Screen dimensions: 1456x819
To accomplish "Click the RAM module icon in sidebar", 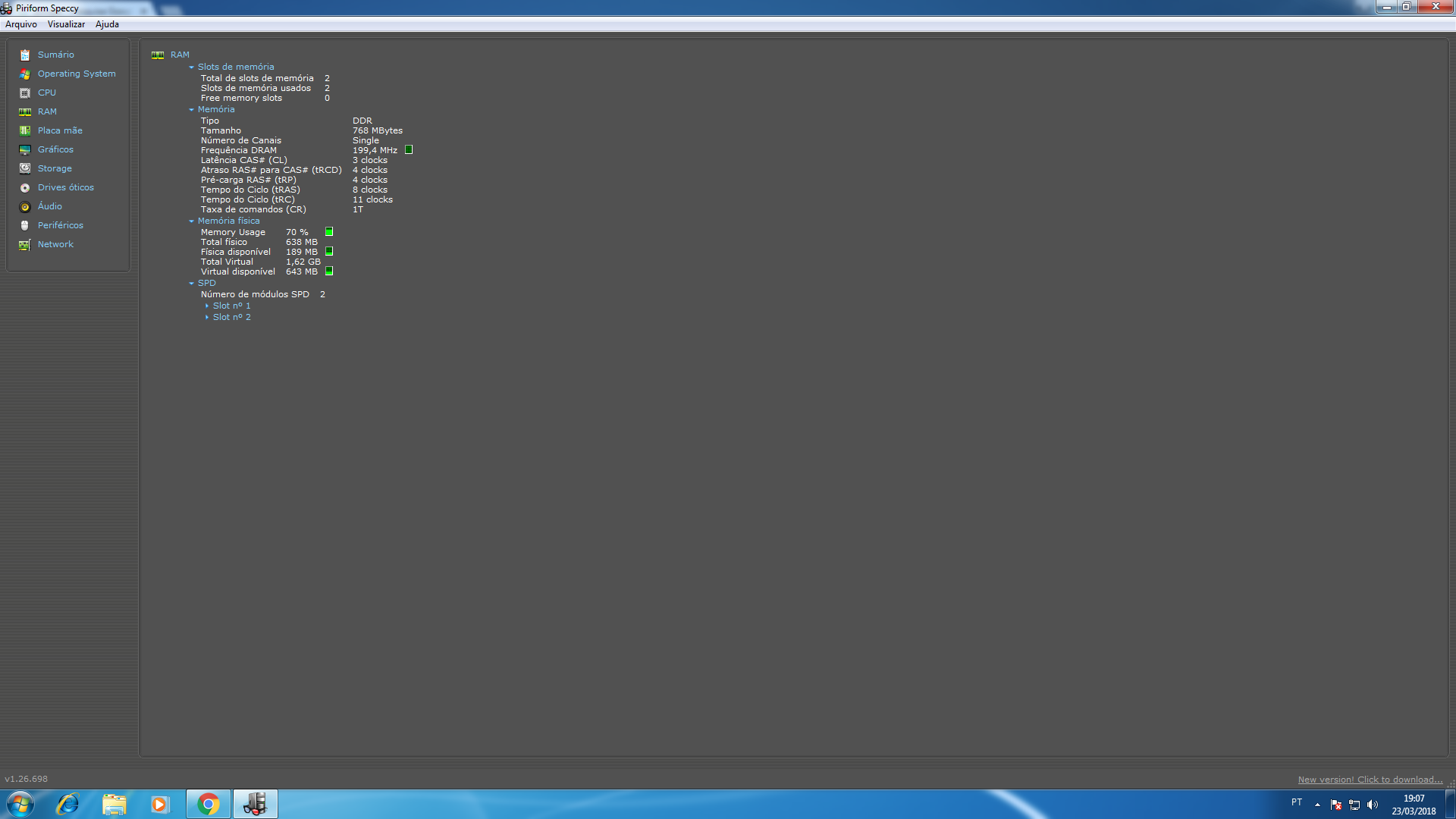I will tap(25, 111).
